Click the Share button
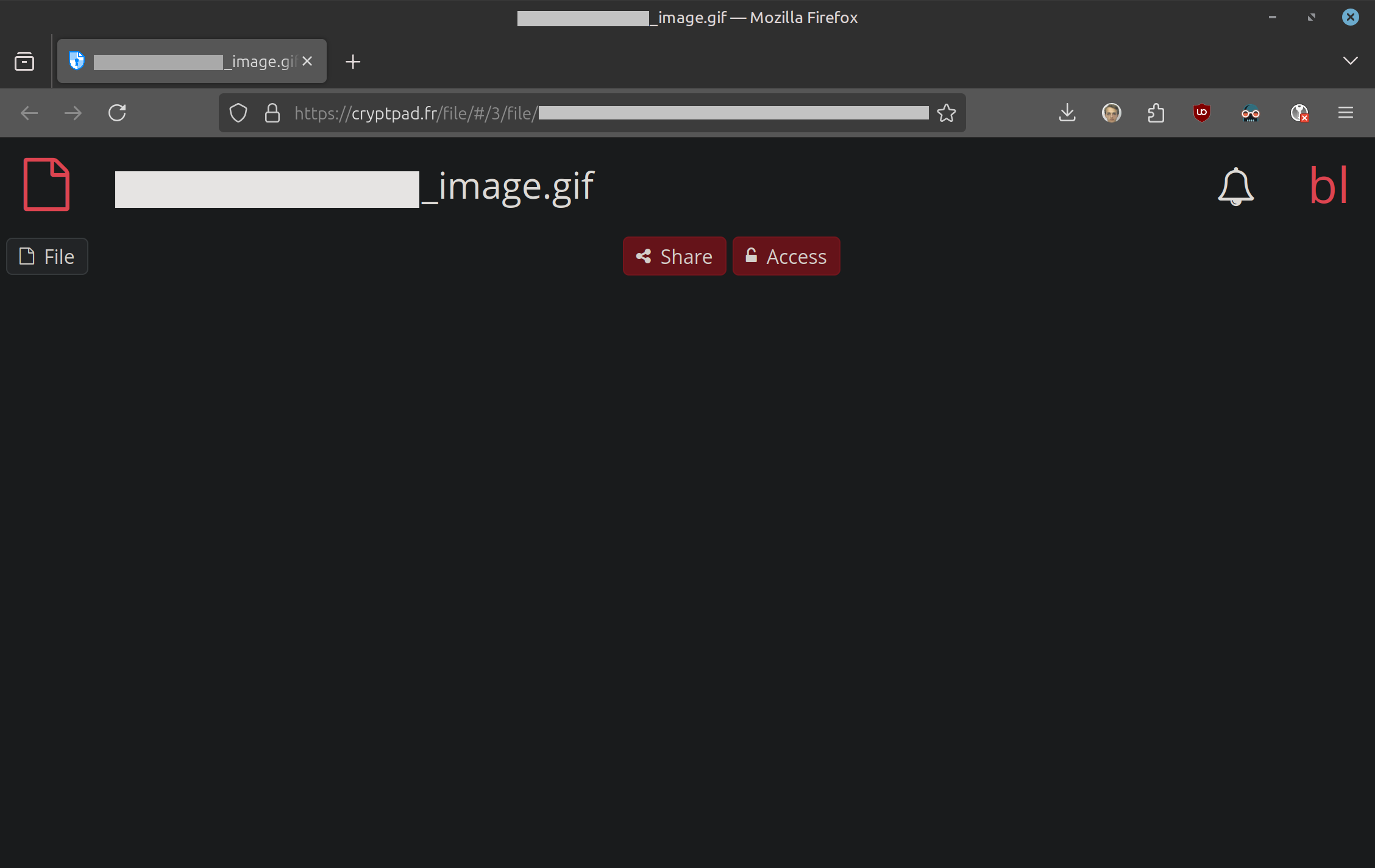1375x868 pixels. (674, 257)
